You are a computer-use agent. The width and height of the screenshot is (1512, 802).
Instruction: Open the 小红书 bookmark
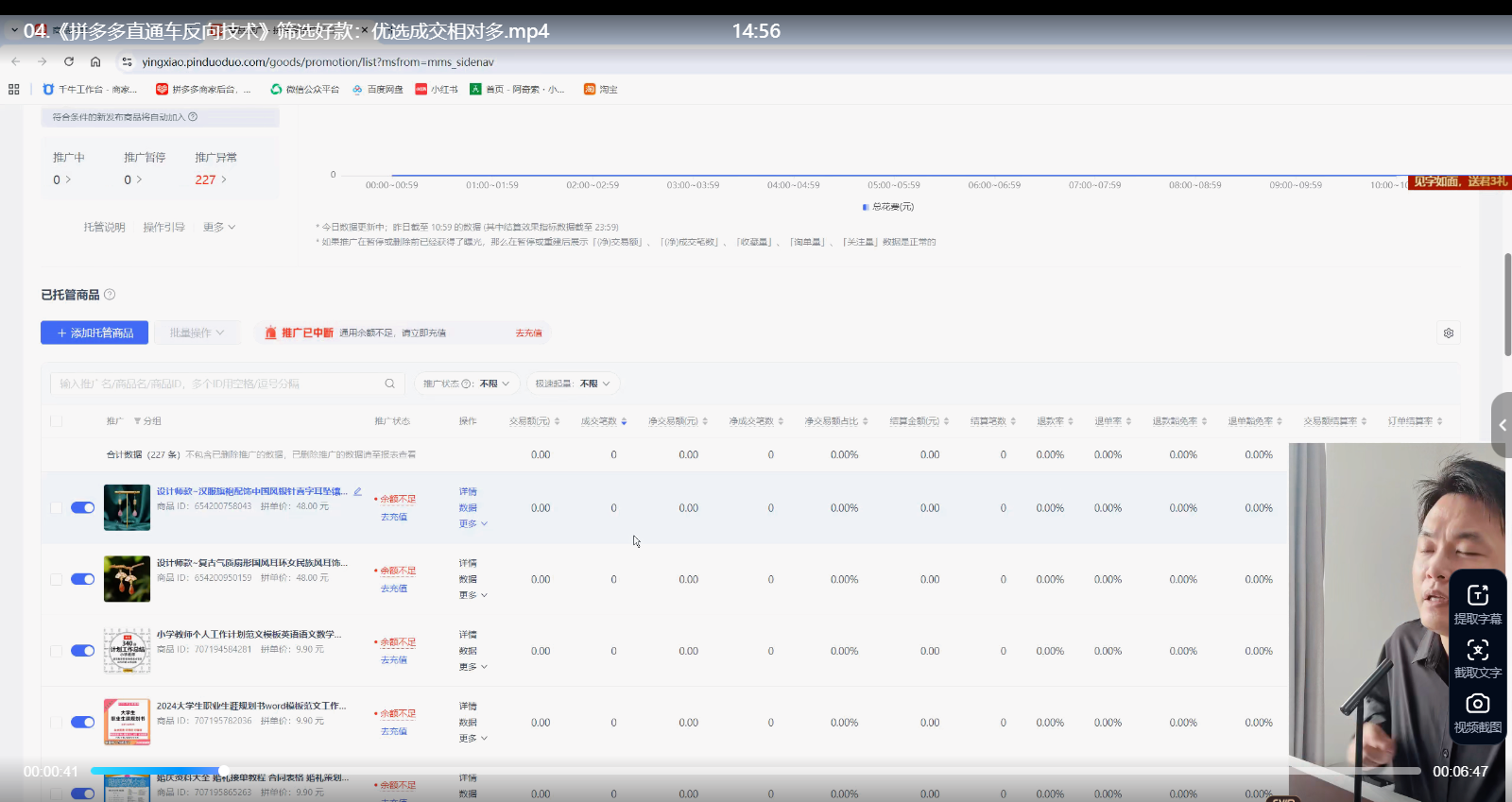tap(437, 90)
